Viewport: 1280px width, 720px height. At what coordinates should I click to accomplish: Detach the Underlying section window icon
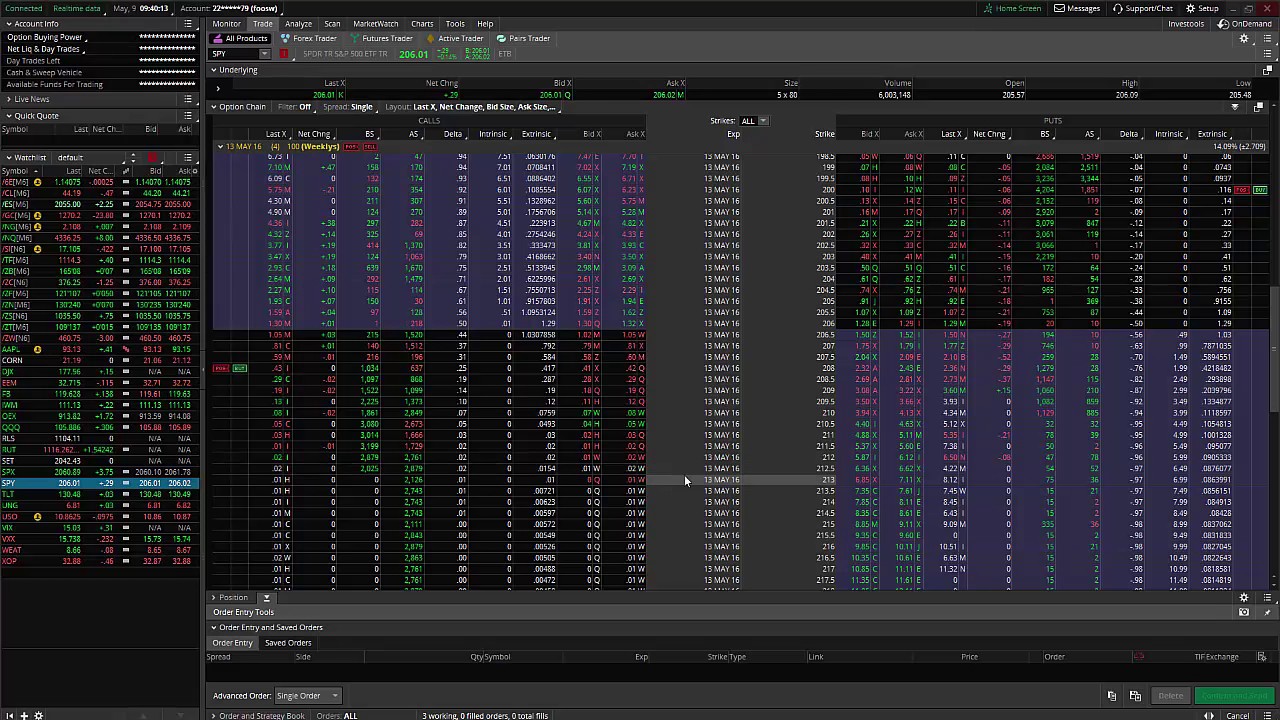(x=1267, y=70)
